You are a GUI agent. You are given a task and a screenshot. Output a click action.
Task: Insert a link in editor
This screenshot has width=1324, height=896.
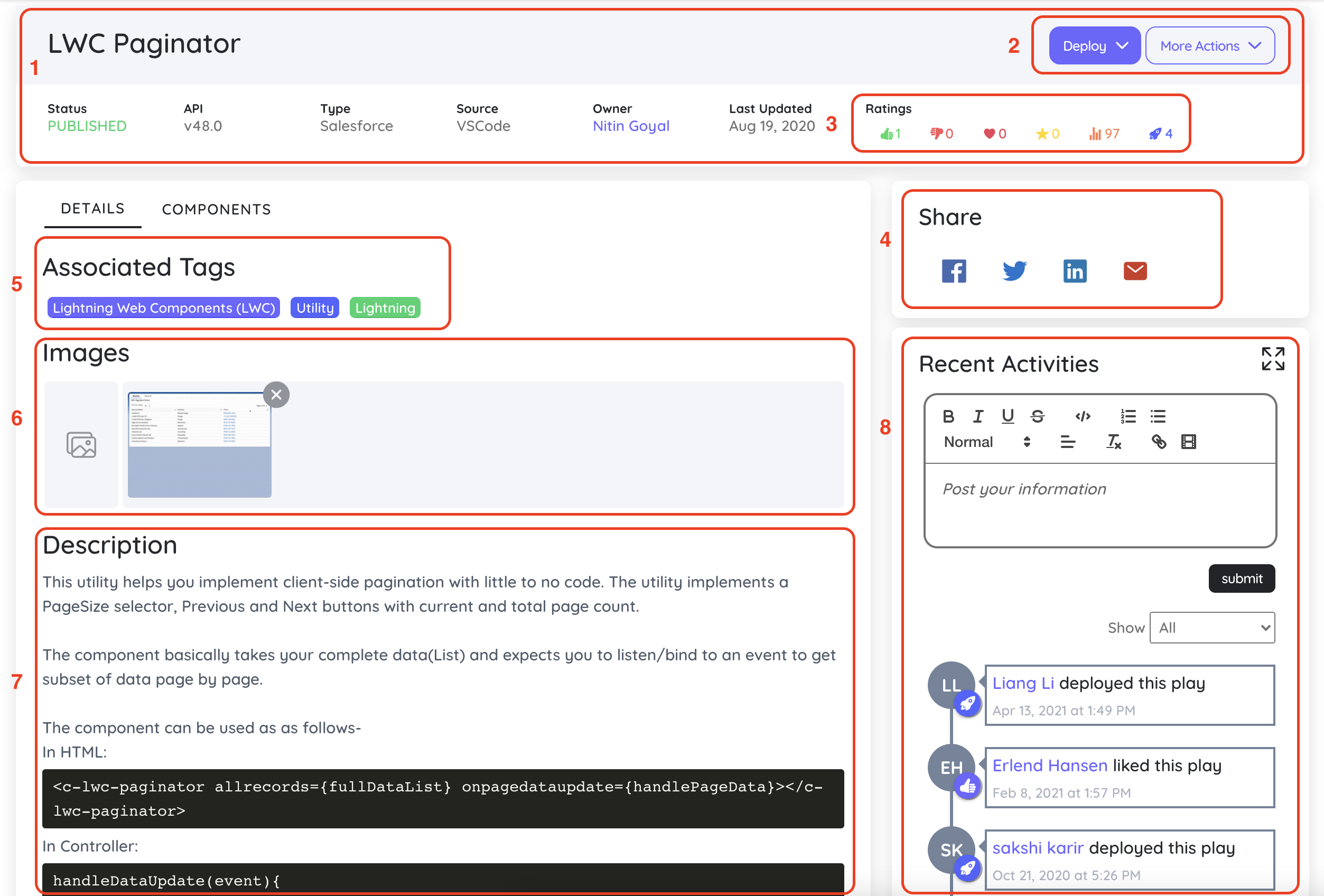1159,442
